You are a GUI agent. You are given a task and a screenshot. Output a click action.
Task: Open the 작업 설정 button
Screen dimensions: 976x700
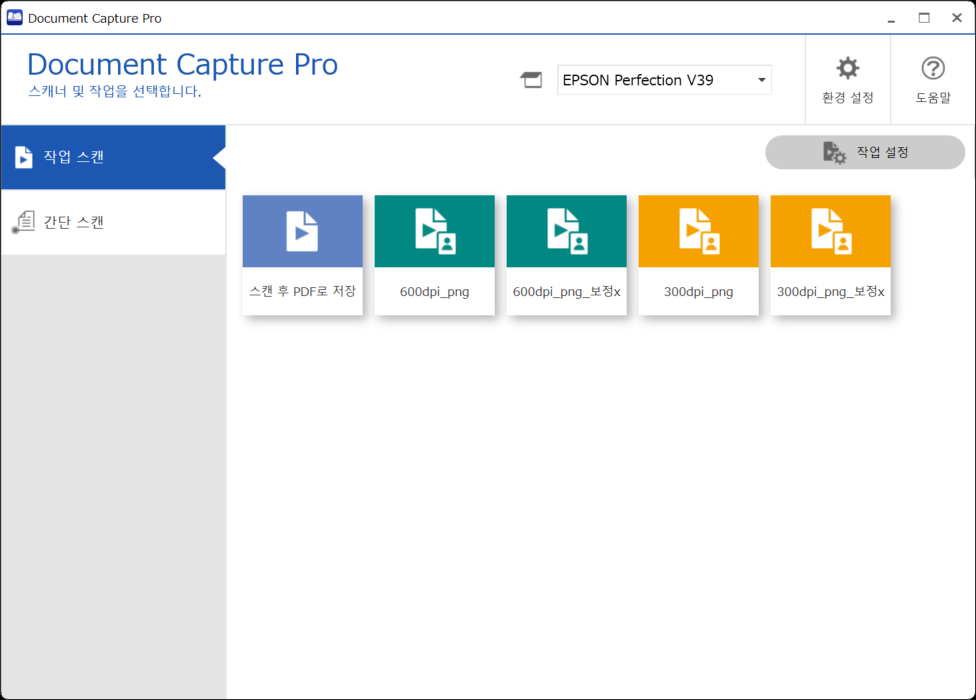(865, 152)
